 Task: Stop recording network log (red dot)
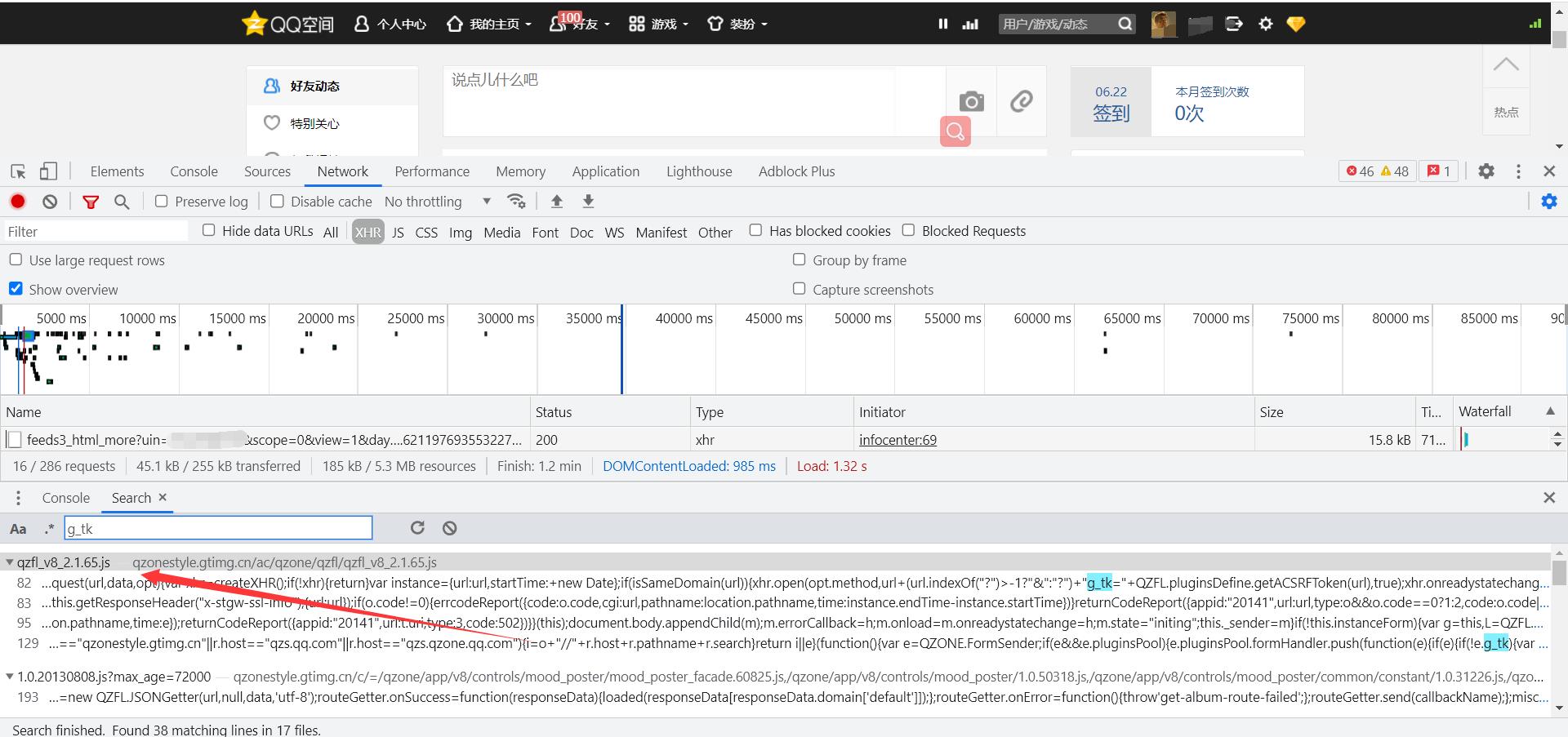(18, 202)
